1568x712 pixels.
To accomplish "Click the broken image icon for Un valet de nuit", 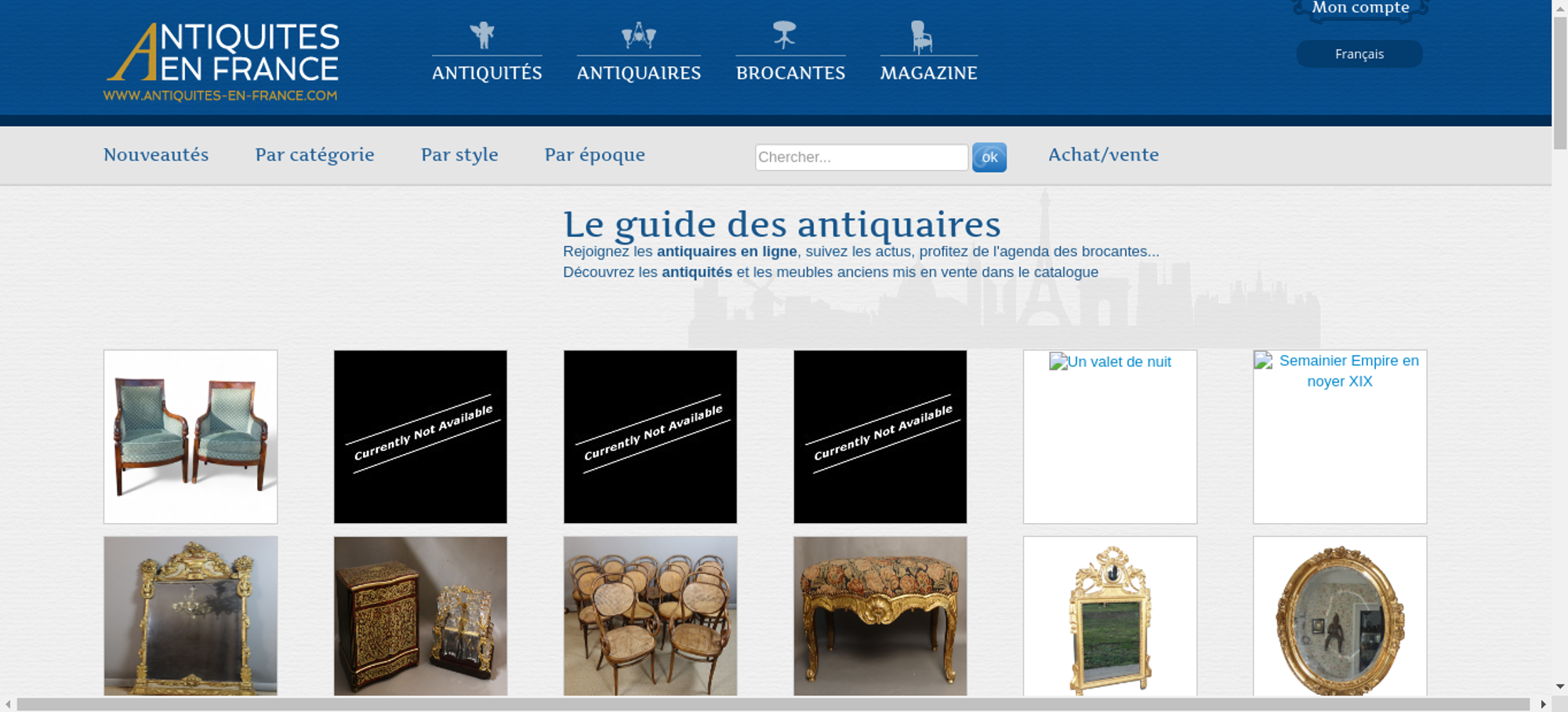I will 1058,361.
